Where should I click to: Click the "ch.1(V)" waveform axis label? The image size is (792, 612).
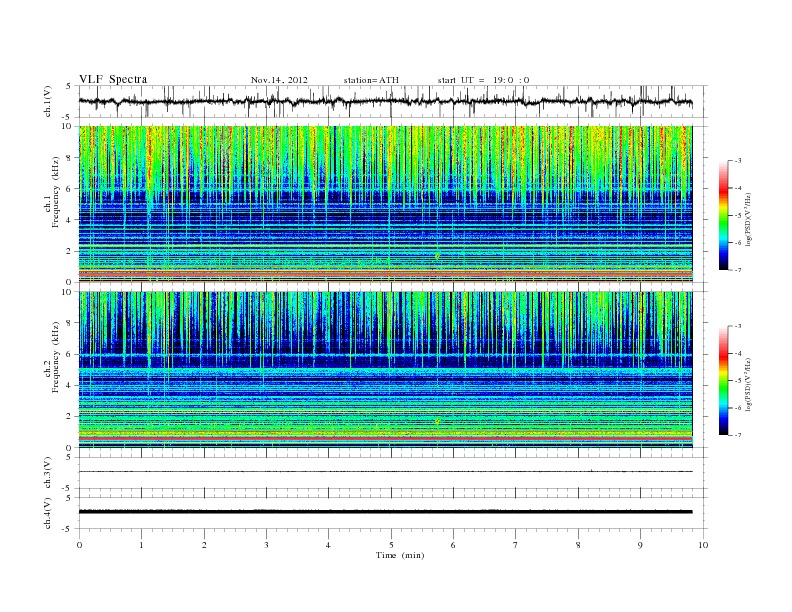pos(48,101)
